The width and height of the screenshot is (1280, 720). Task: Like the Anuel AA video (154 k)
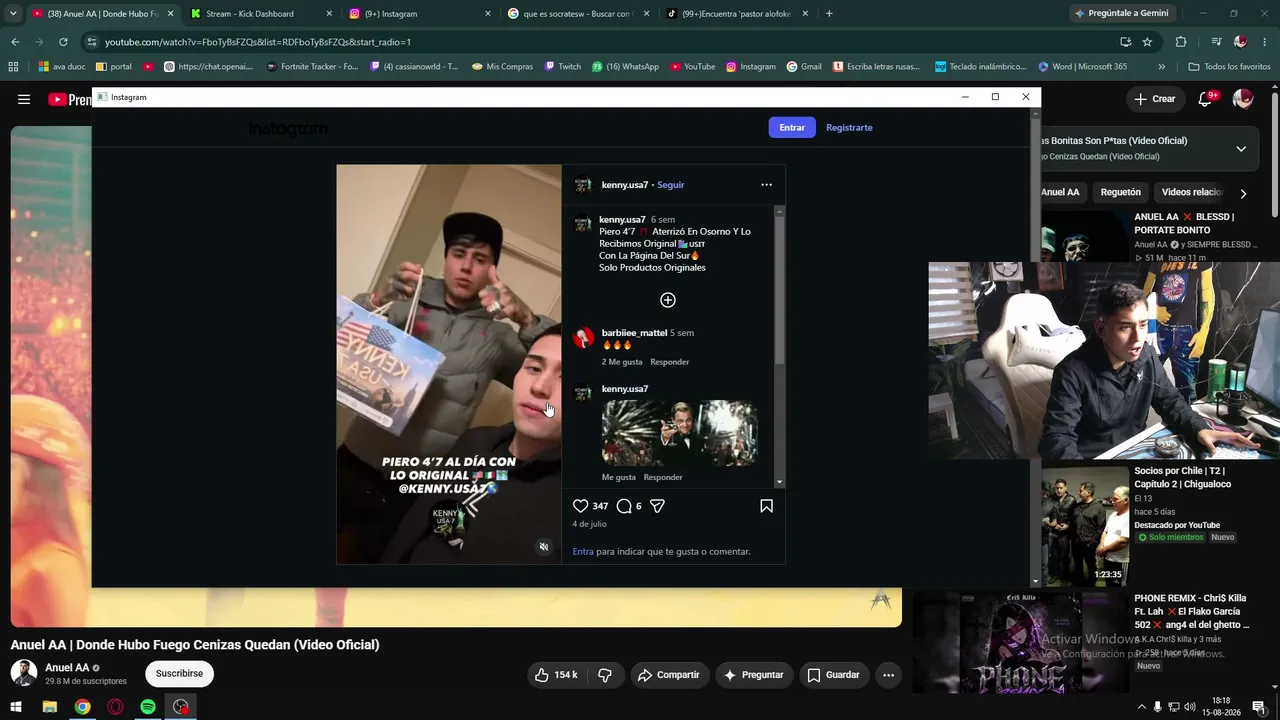556,675
